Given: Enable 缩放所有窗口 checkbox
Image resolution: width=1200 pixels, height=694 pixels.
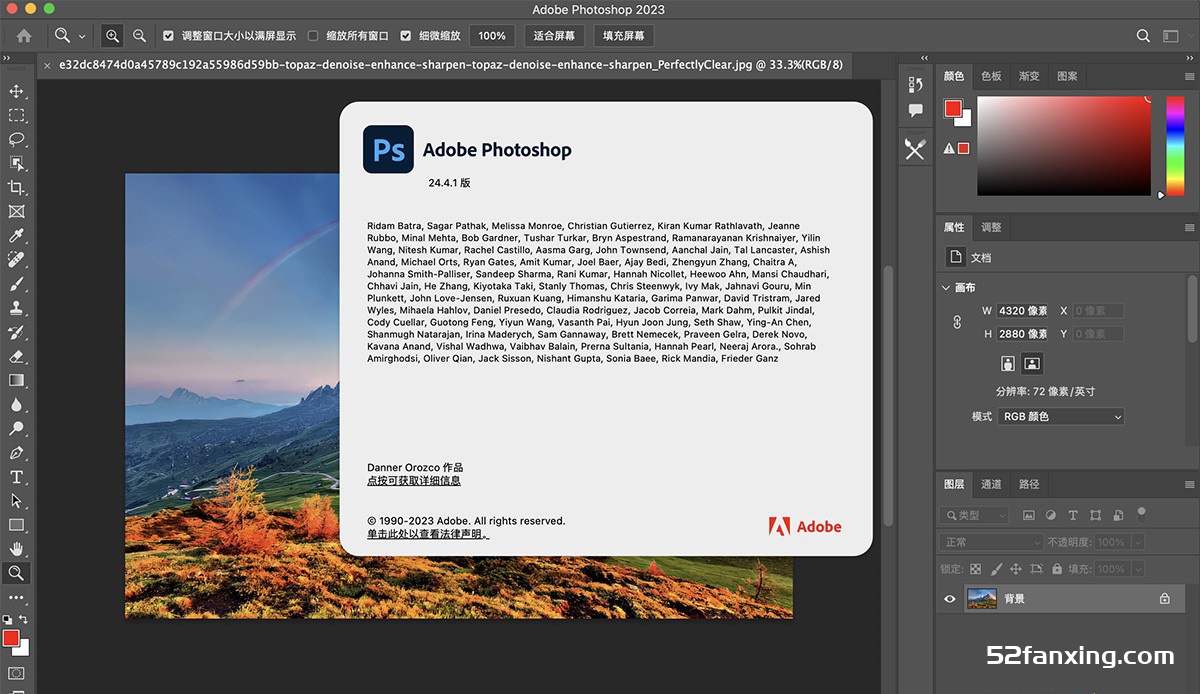Looking at the screenshot, I should pyautogui.click(x=313, y=35).
